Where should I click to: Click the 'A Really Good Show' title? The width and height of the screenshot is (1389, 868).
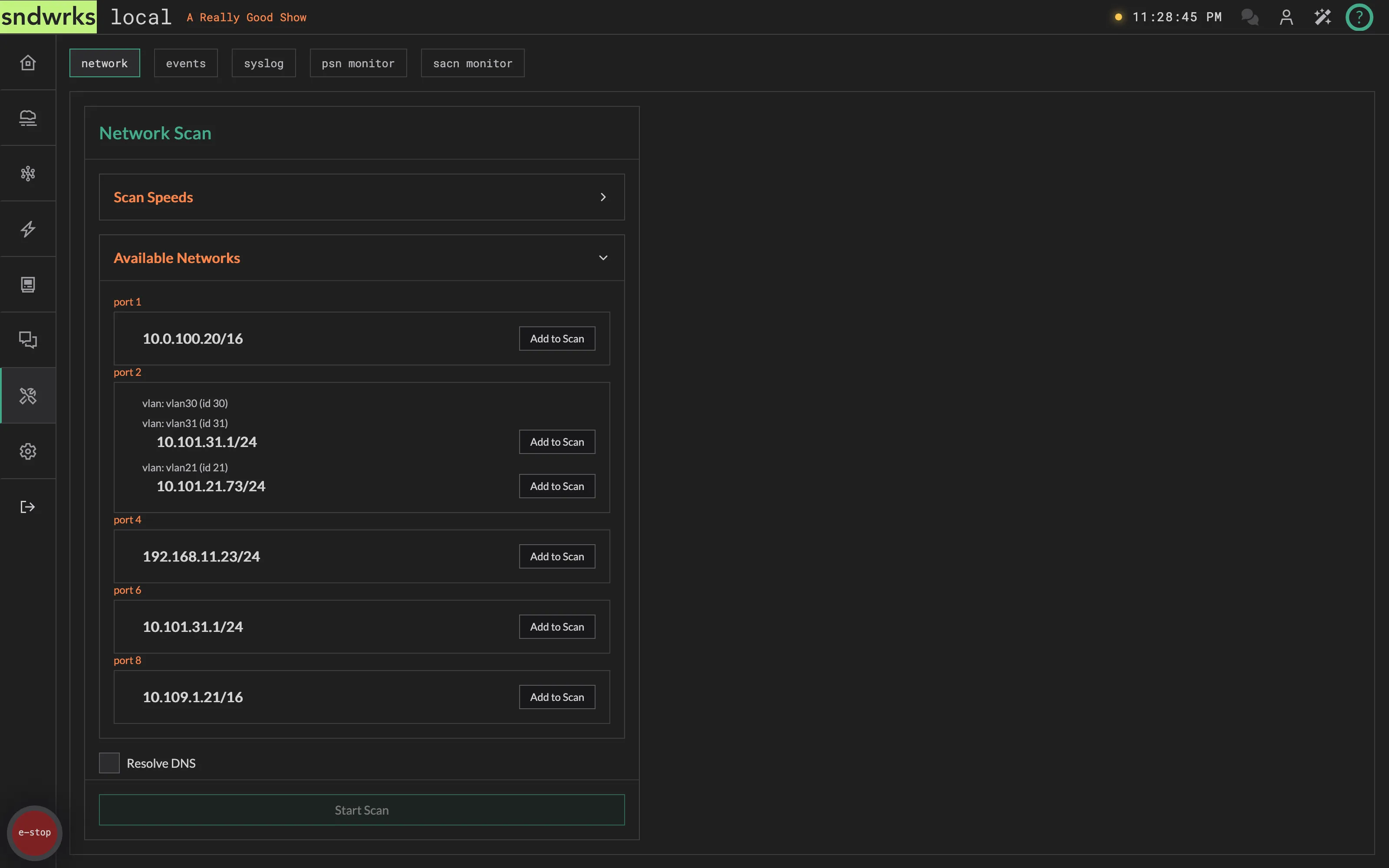[246, 18]
